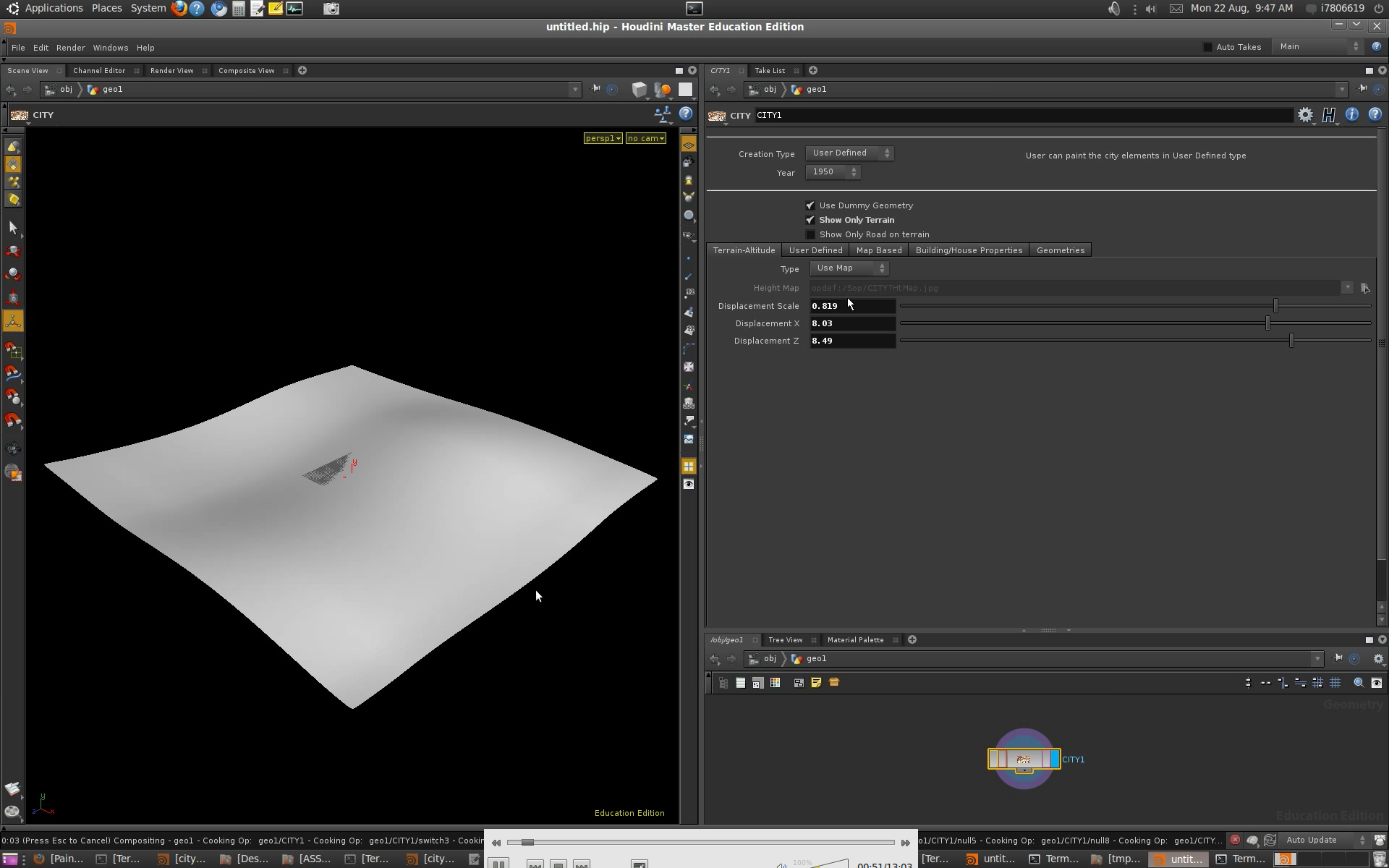Add new pane tab in scene view
This screenshot has width=1389, height=868.
[x=302, y=70]
